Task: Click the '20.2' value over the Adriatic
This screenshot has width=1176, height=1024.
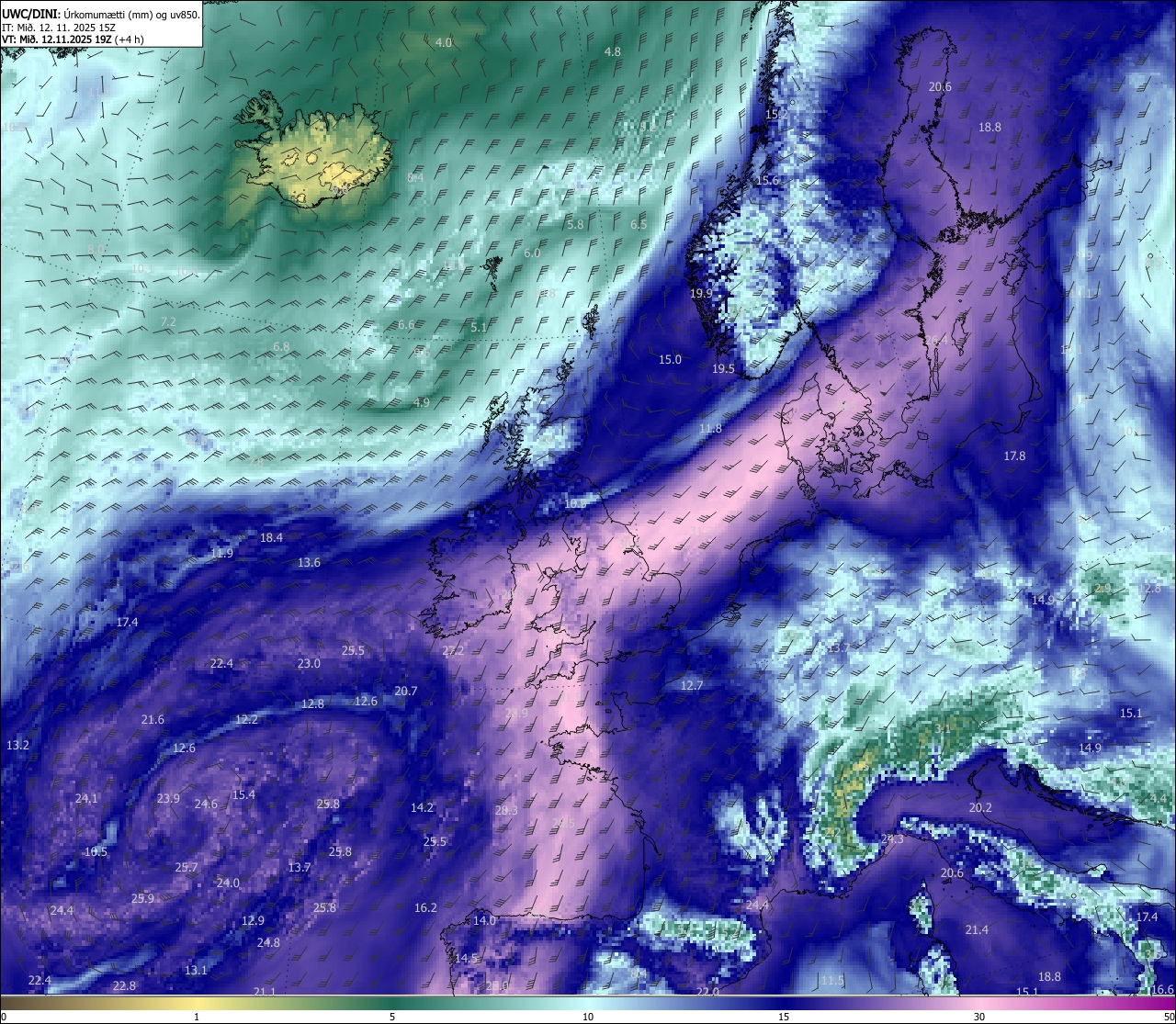Action: pyautogui.click(x=980, y=808)
